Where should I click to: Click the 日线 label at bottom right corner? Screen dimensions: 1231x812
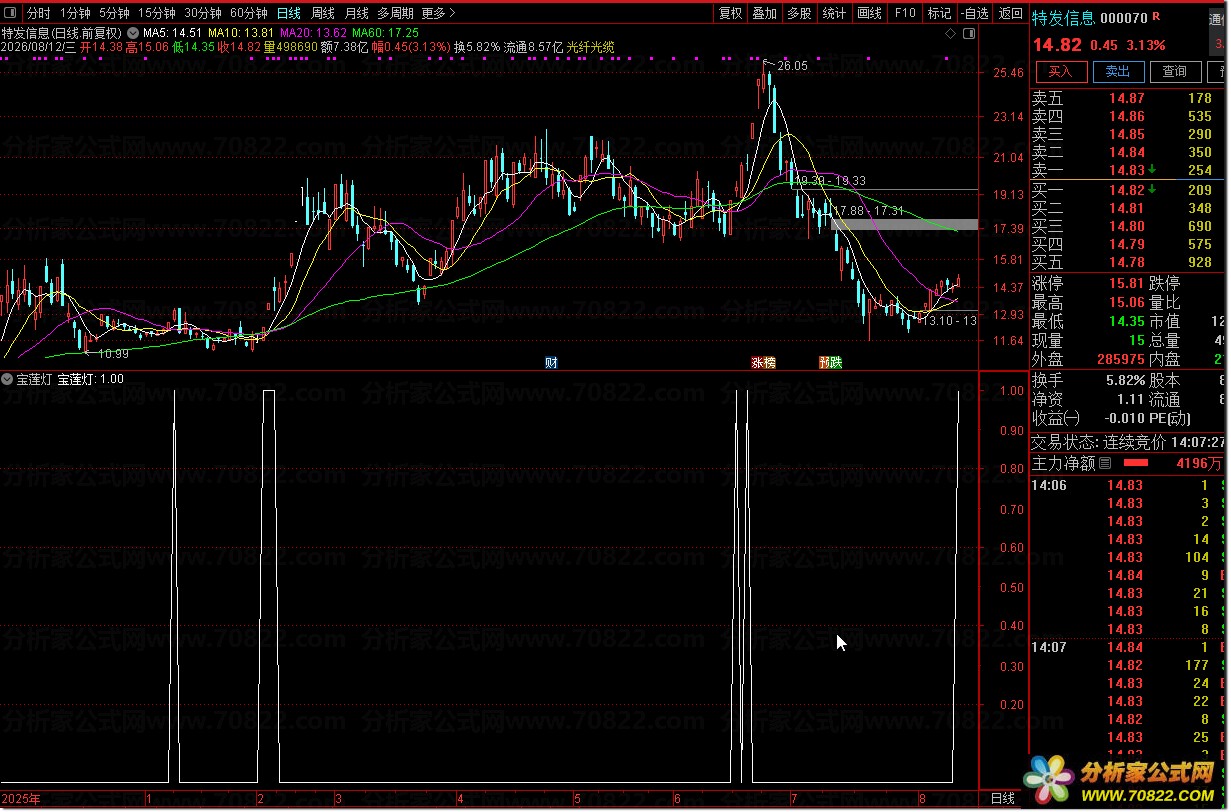(1003, 798)
